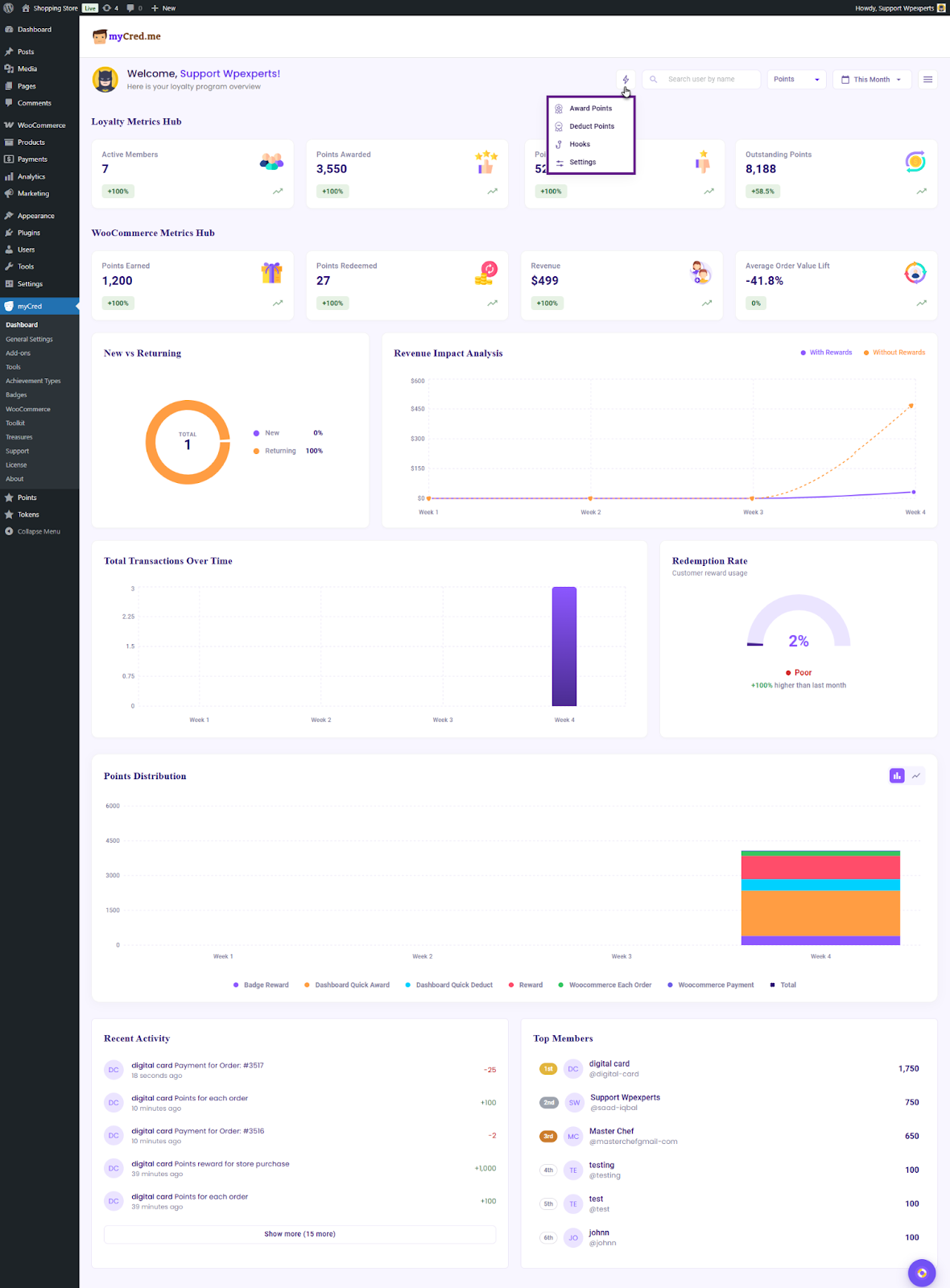Click the Active Members trend arrow icon
Viewport: 950px width, 1288px height.
pos(278,192)
